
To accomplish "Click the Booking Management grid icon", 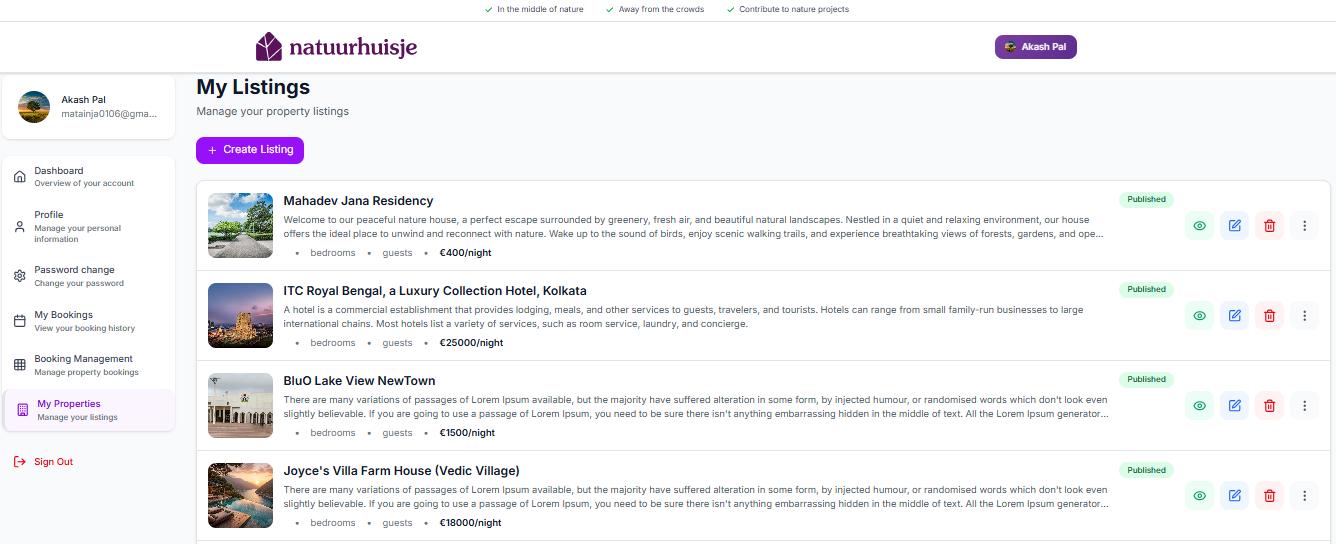I will tap(20, 365).
